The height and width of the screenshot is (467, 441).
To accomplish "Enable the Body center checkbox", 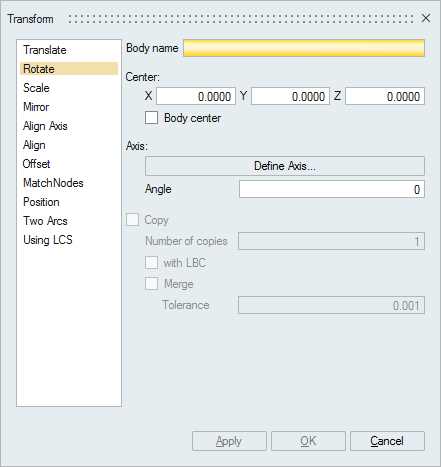I will pos(151,118).
